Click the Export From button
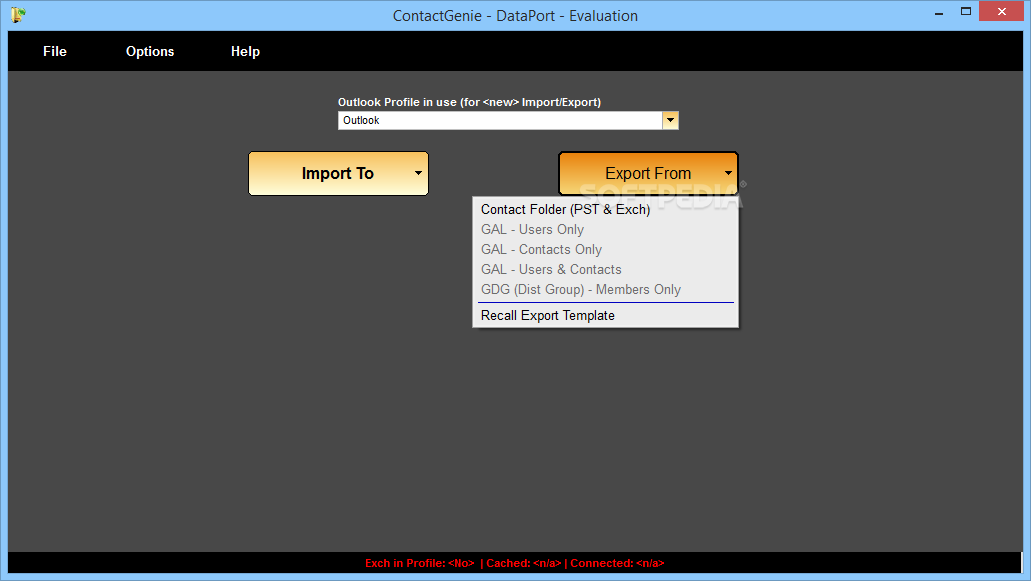Image resolution: width=1031 pixels, height=581 pixels. coord(648,174)
